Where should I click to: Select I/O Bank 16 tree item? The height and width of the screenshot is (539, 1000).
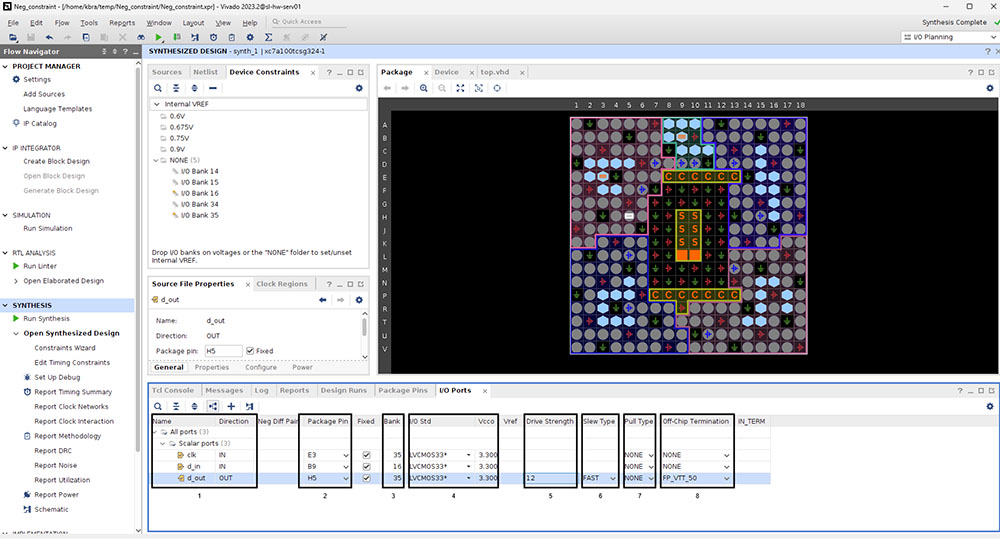tap(199, 193)
